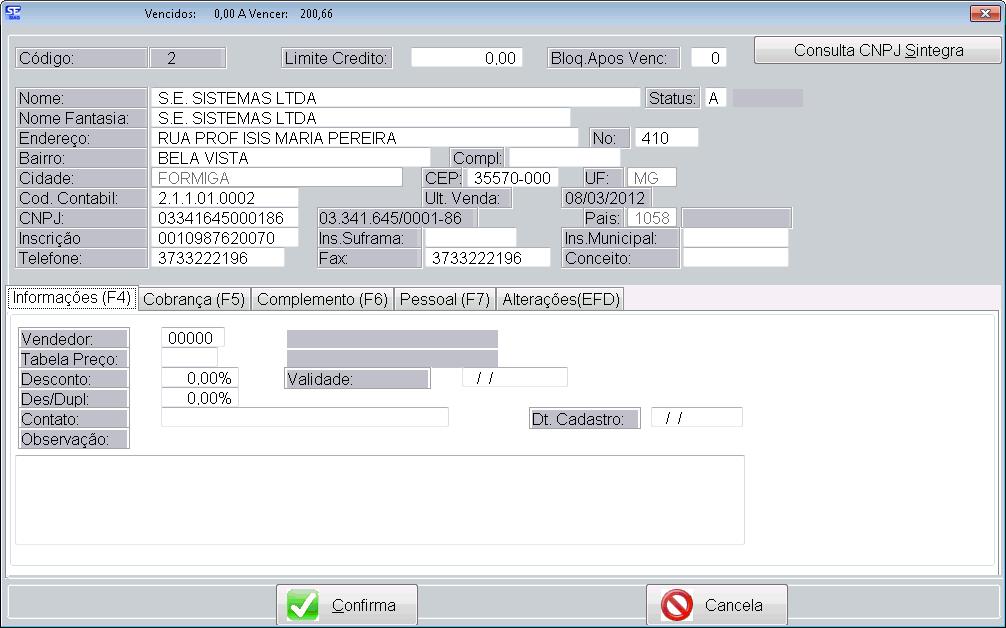The width and height of the screenshot is (1006, 628).
Task: Click the CEP postal code field
Action: 510,178
